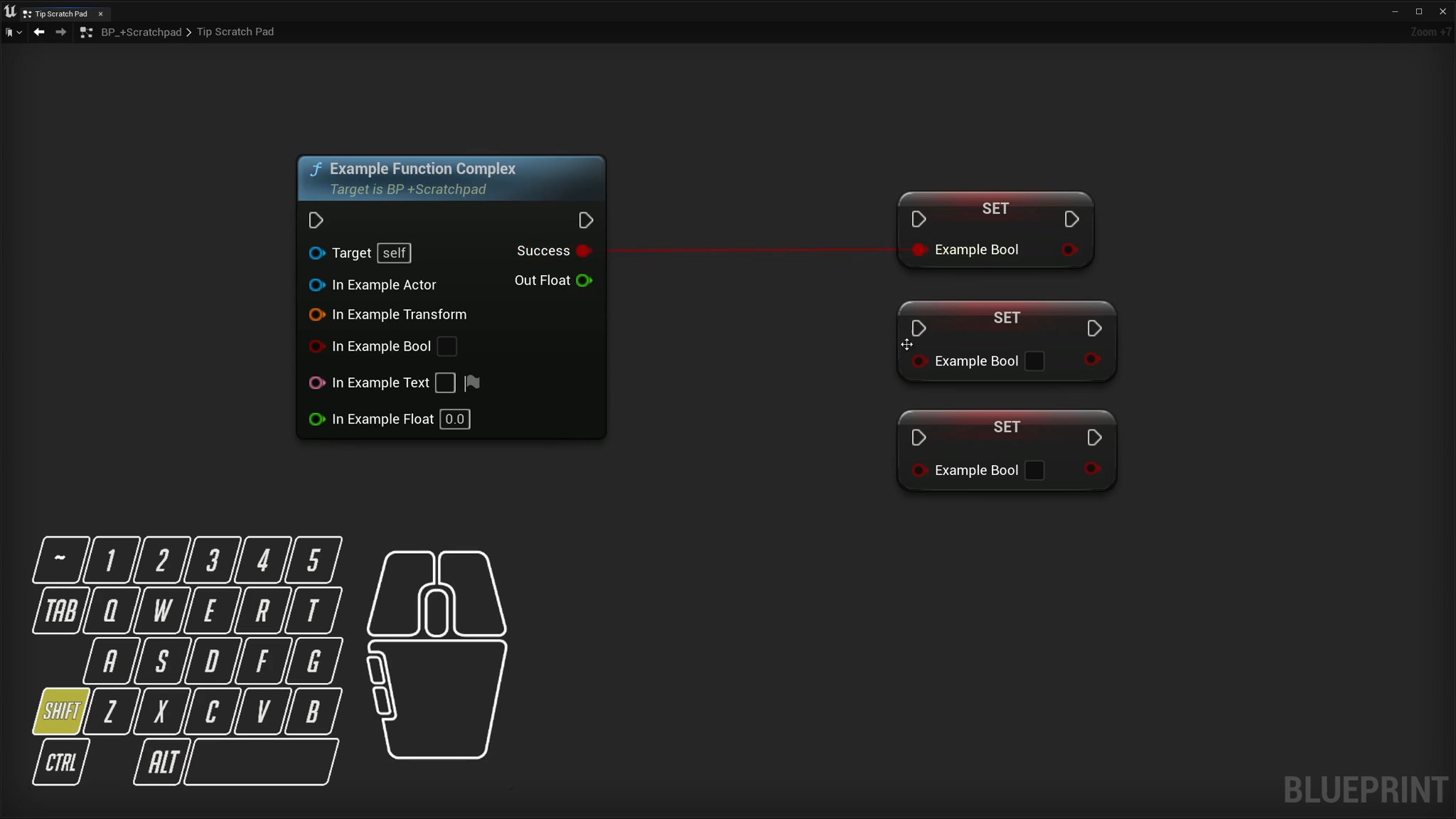This screenshot has height=819, width=1456.
Task: Click the In Example Float value field
Action: tap(454, 419)
